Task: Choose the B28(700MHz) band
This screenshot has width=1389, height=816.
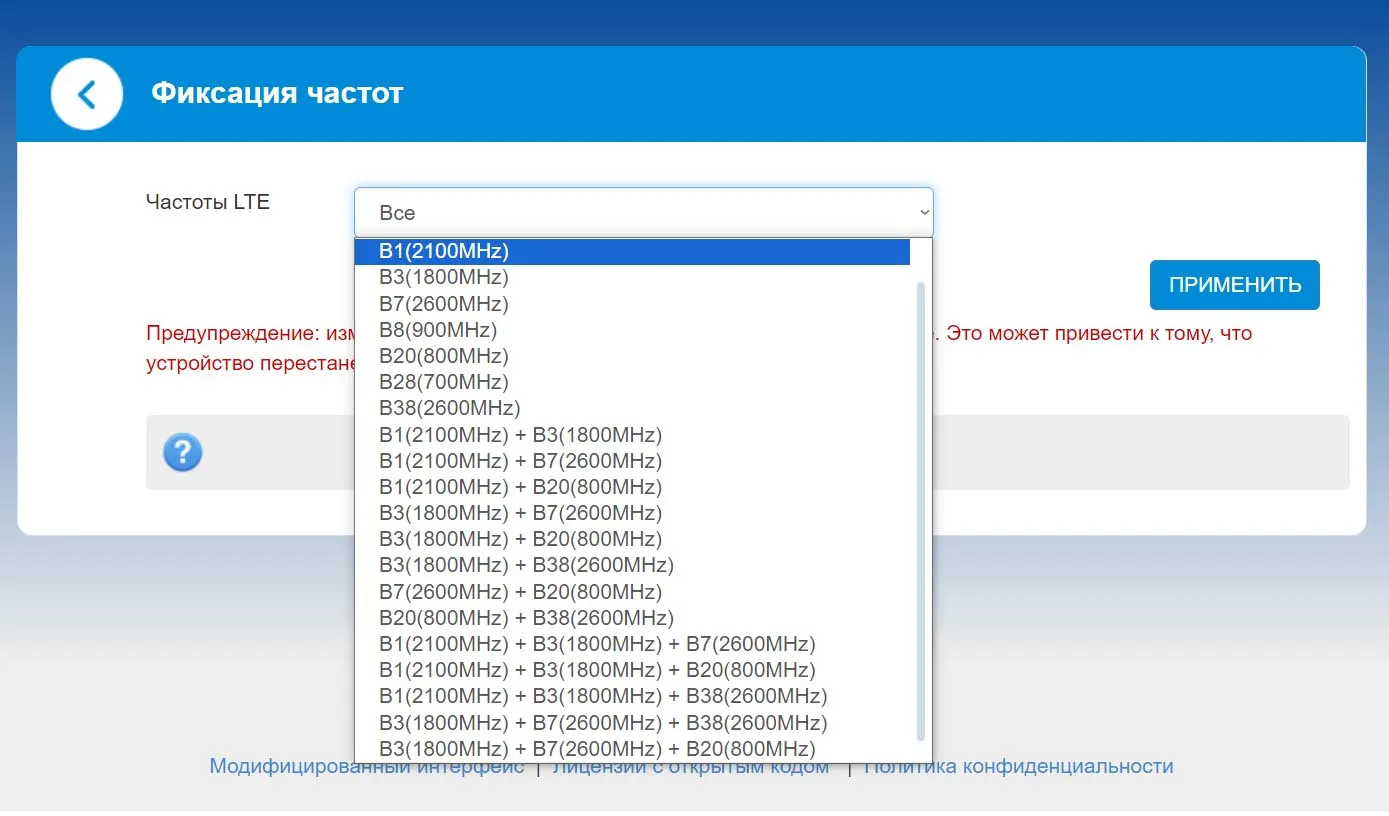Action: click(444, 382)
